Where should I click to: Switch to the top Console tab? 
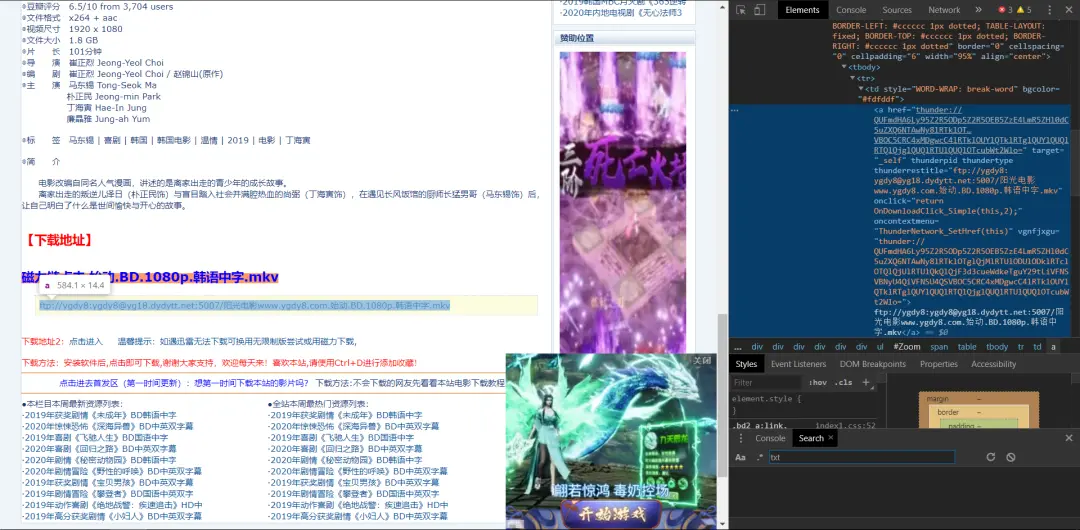pyautogui.click(x=851, y=10)
